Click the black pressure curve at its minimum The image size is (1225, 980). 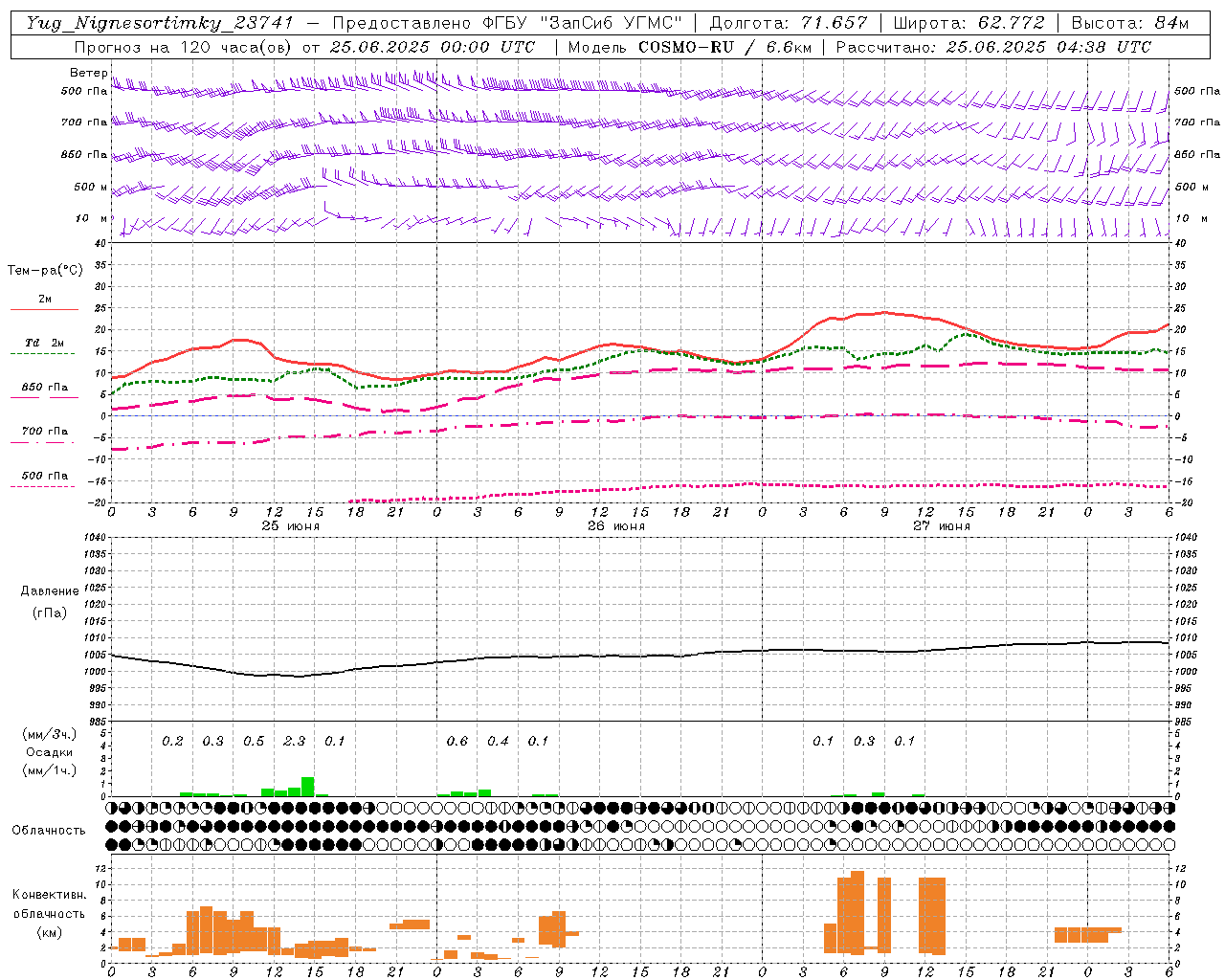point(299,676)
